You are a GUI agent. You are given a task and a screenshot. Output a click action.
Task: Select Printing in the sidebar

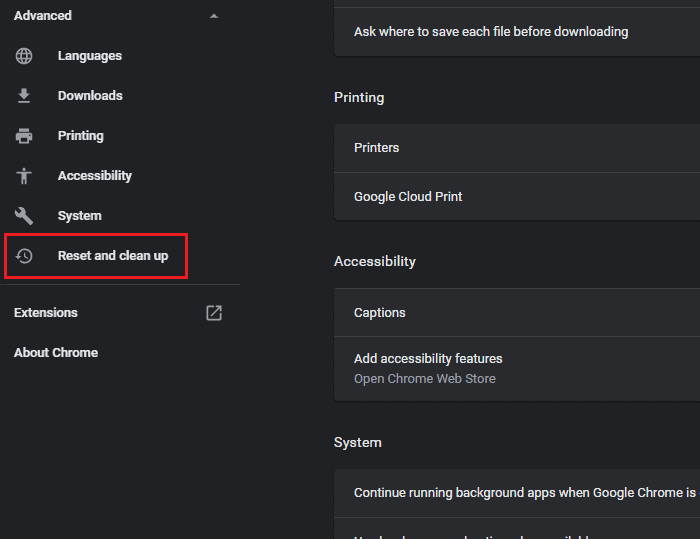[80, 136]
